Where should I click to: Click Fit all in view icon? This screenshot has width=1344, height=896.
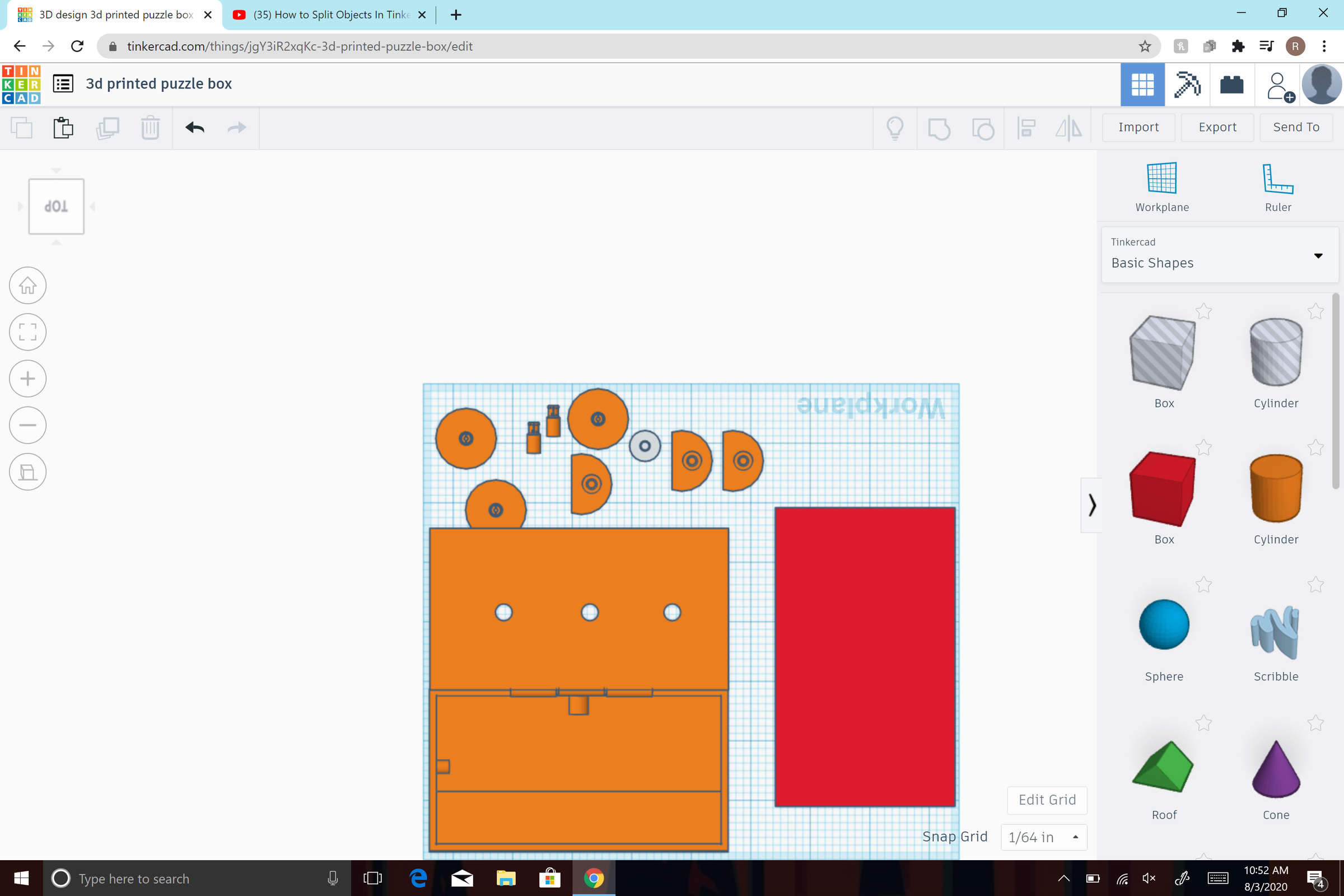(x=27, y=332)
